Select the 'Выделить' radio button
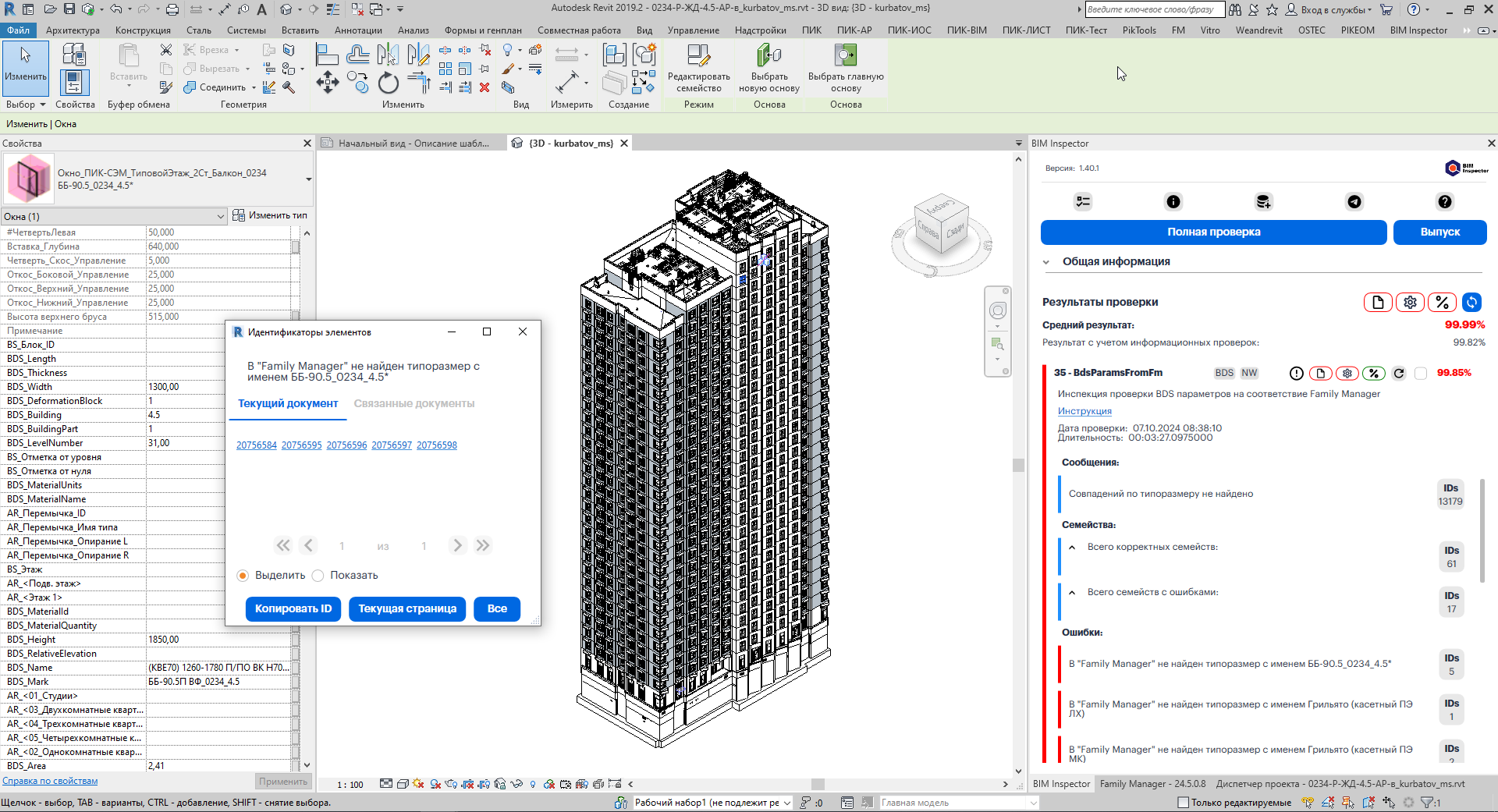 [x=243, y=576]
